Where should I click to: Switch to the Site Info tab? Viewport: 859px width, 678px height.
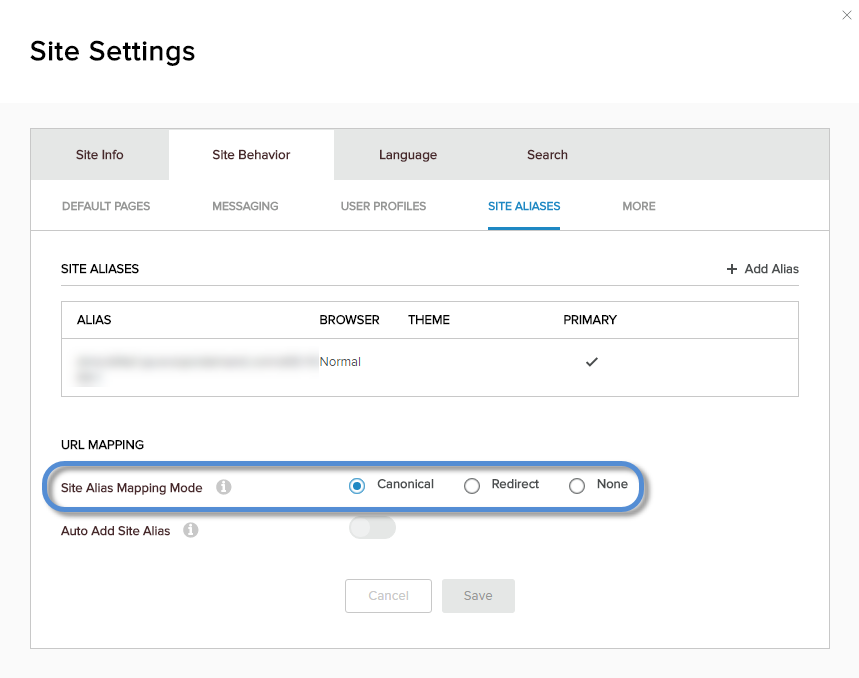(x=99, y=154)
